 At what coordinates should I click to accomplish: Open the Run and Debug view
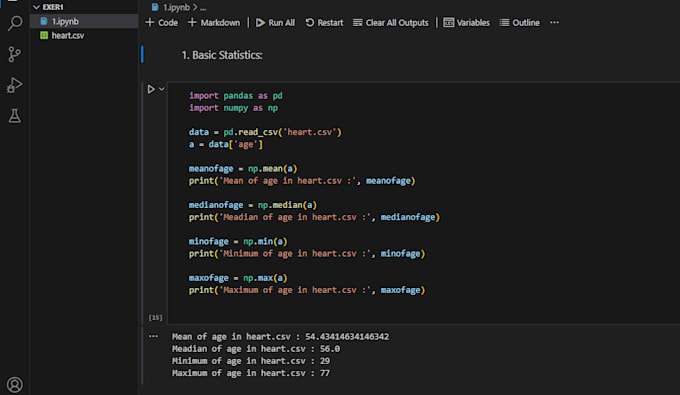pos(14,85)
